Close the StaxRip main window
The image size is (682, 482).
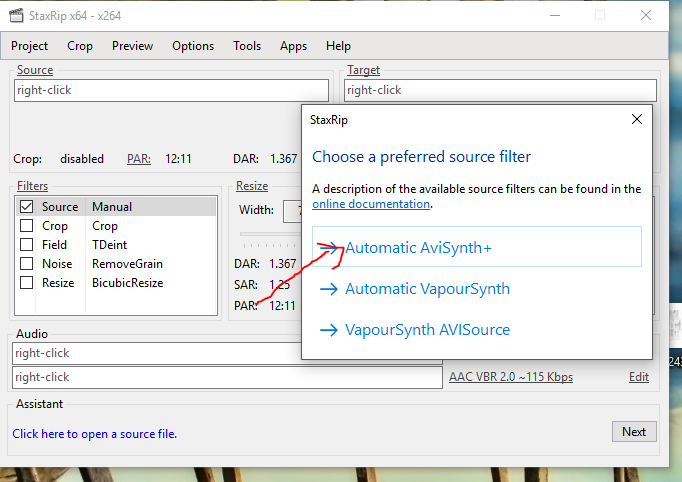[x=646, y=16]
